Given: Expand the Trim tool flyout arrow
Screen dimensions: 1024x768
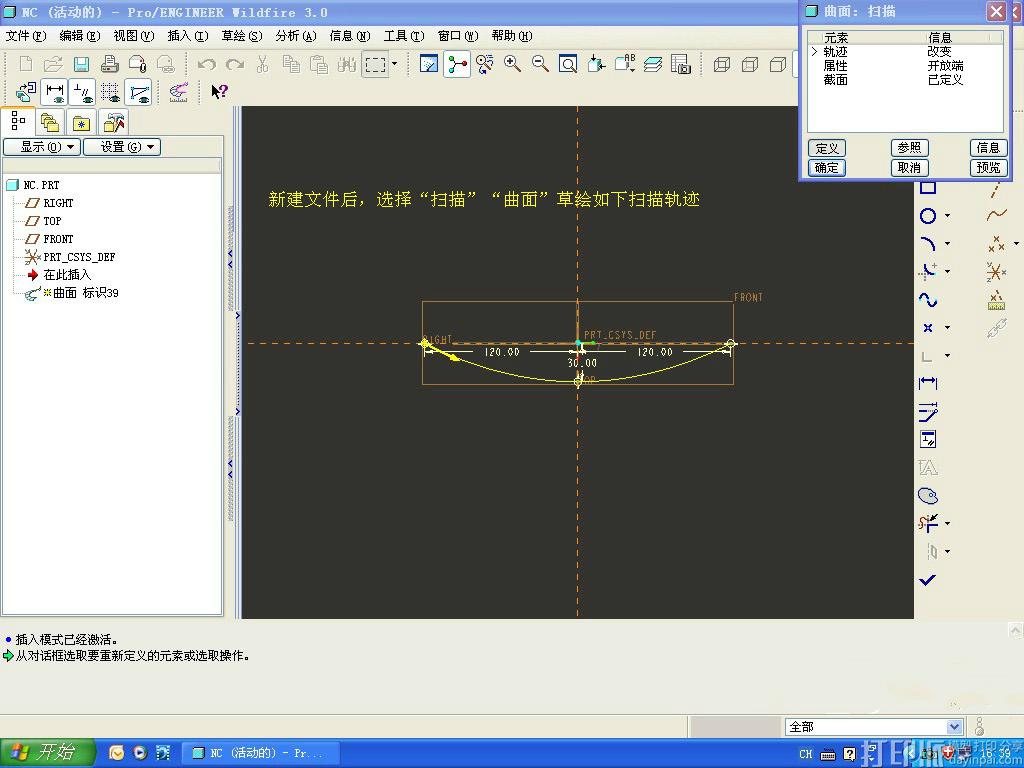Looking at the screenshot, I should pyautogui.click(x=948, y=523).
